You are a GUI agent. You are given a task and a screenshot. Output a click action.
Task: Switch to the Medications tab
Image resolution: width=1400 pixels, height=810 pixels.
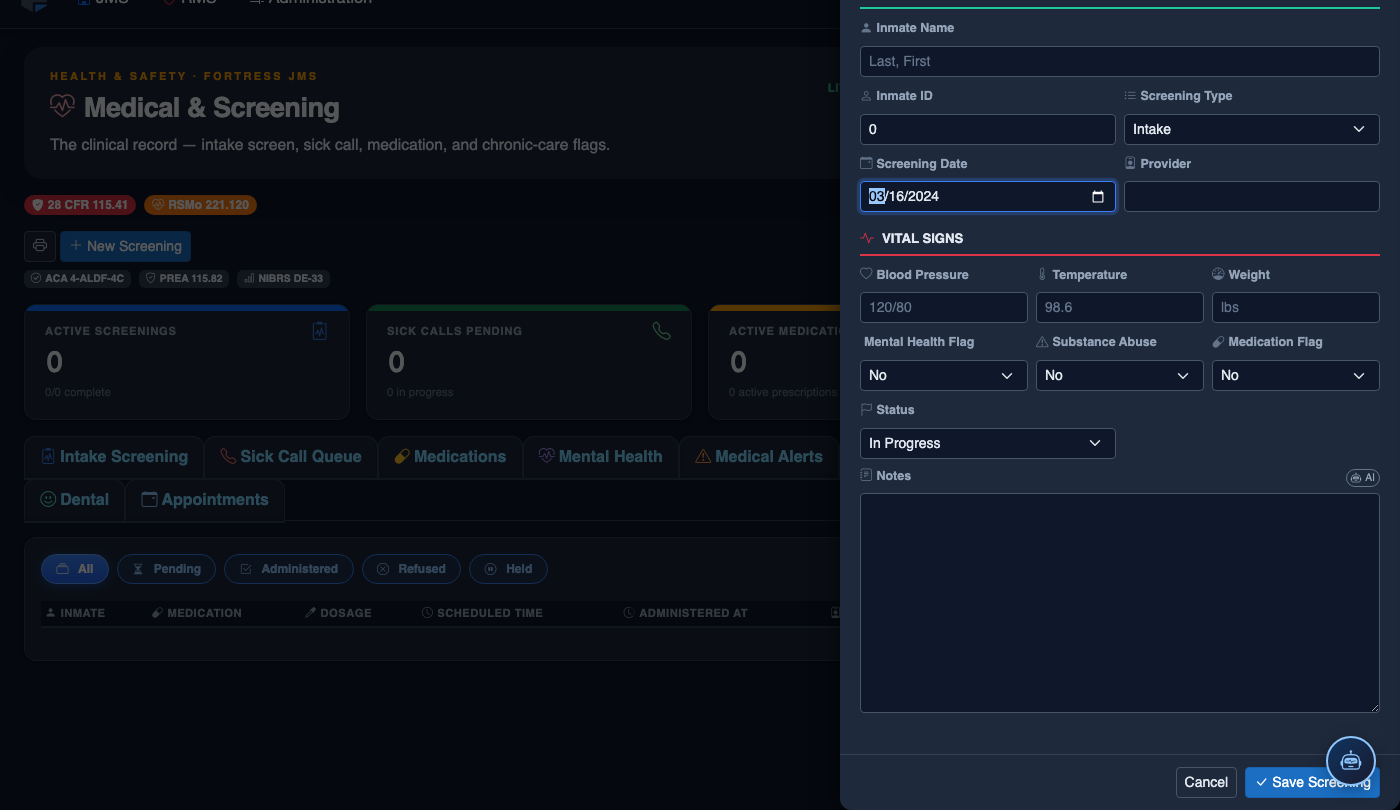click(450, 457)
